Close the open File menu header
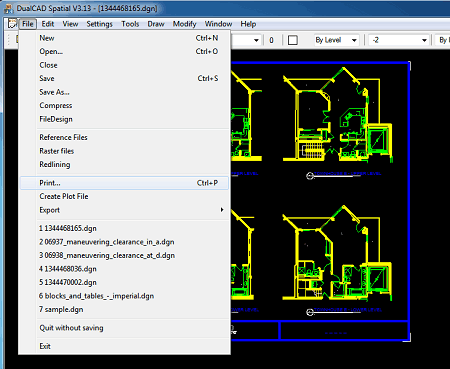The height and width of the screenshot is (369, 450). 28,24
